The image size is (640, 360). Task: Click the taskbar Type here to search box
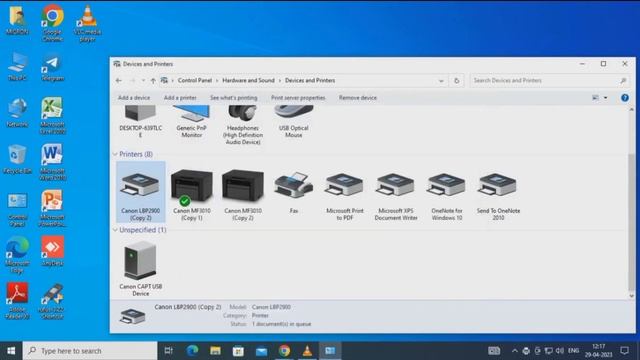pyautogui.click(x=90, y=351)
